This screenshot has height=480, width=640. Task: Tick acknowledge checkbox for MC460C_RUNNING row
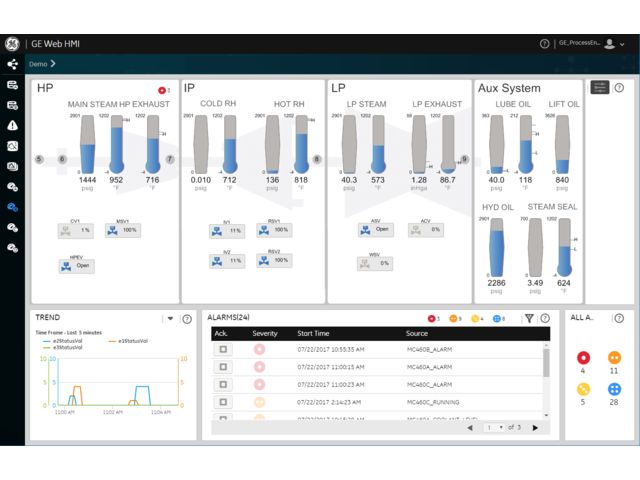click(224, 401)
